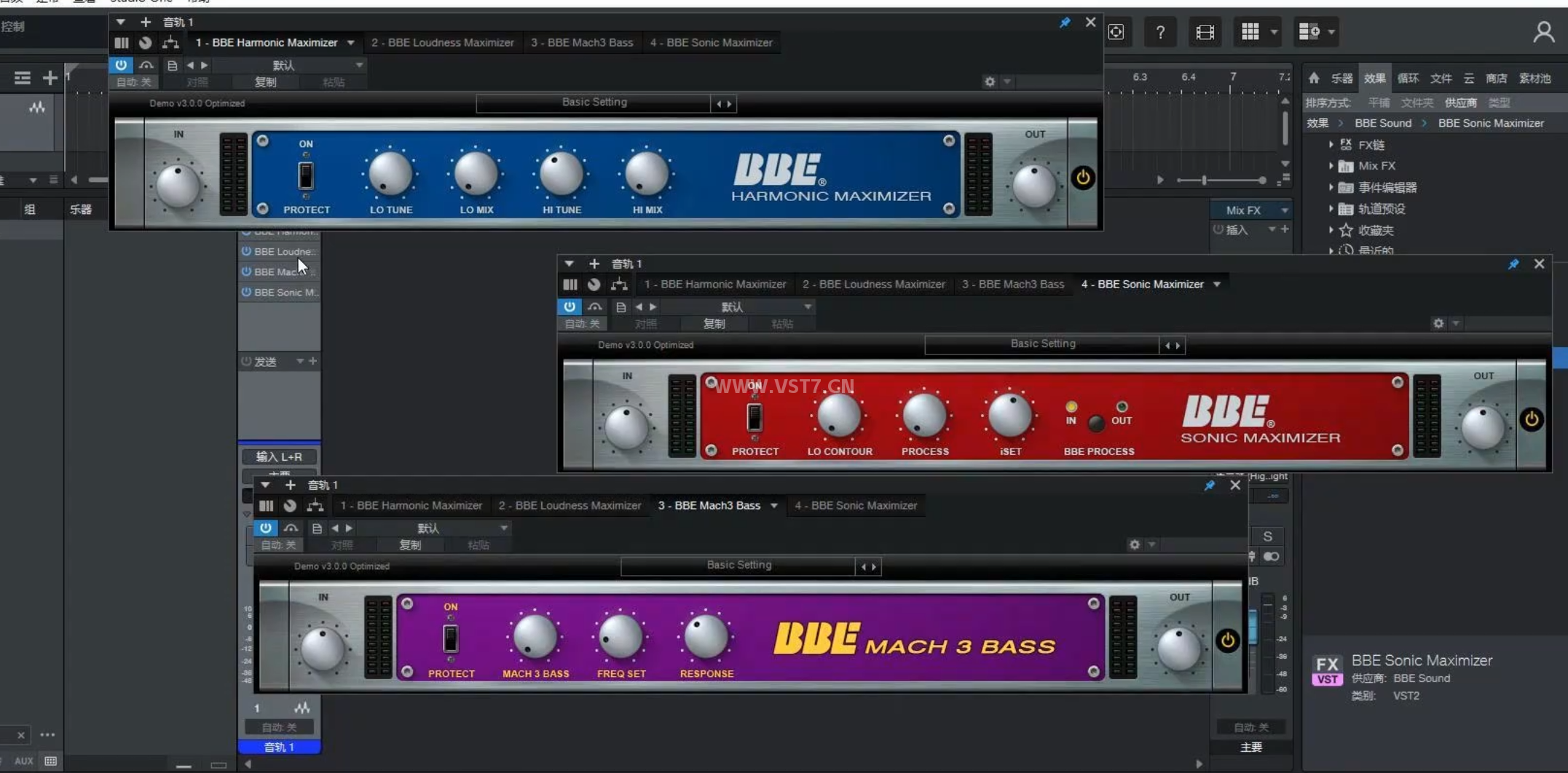Image resolution: width=1568 pixels, height=773 pixels.
Task: Flip the PROTECT switch on Mach 3 Bass
Action: click(451, 638)
